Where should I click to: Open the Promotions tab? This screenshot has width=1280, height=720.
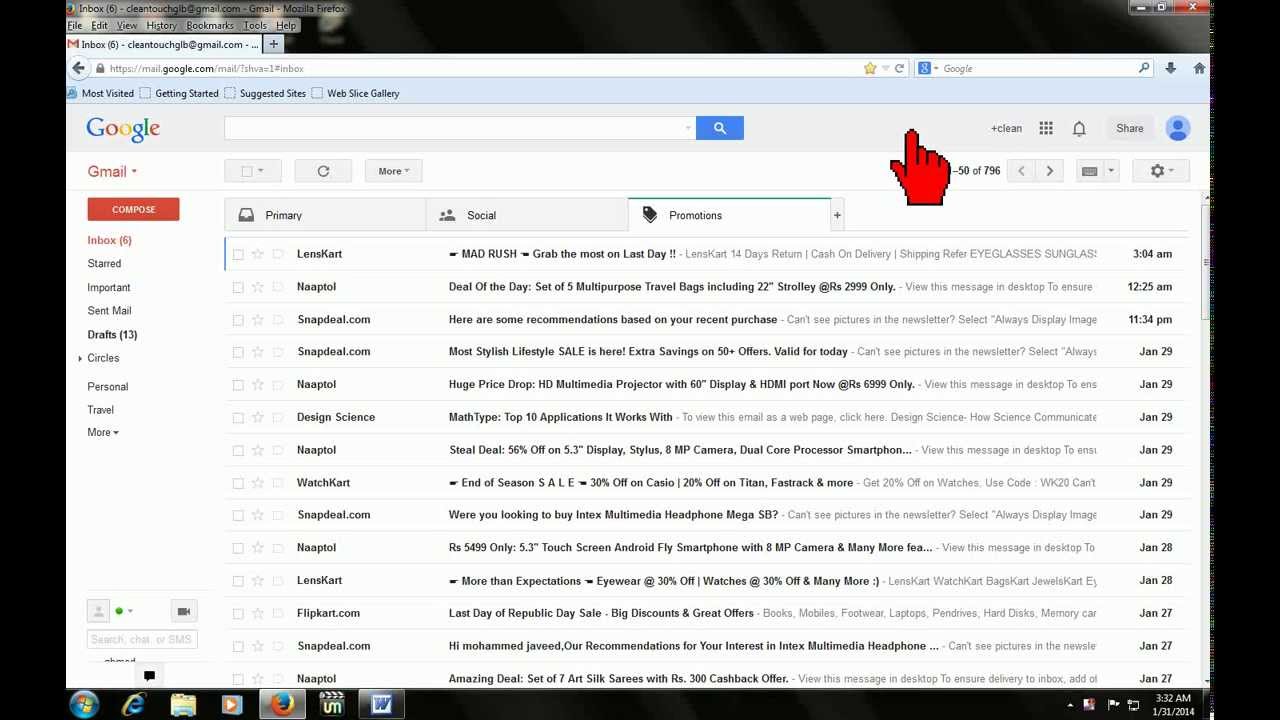pyautogui.click(x=729, y=215)
